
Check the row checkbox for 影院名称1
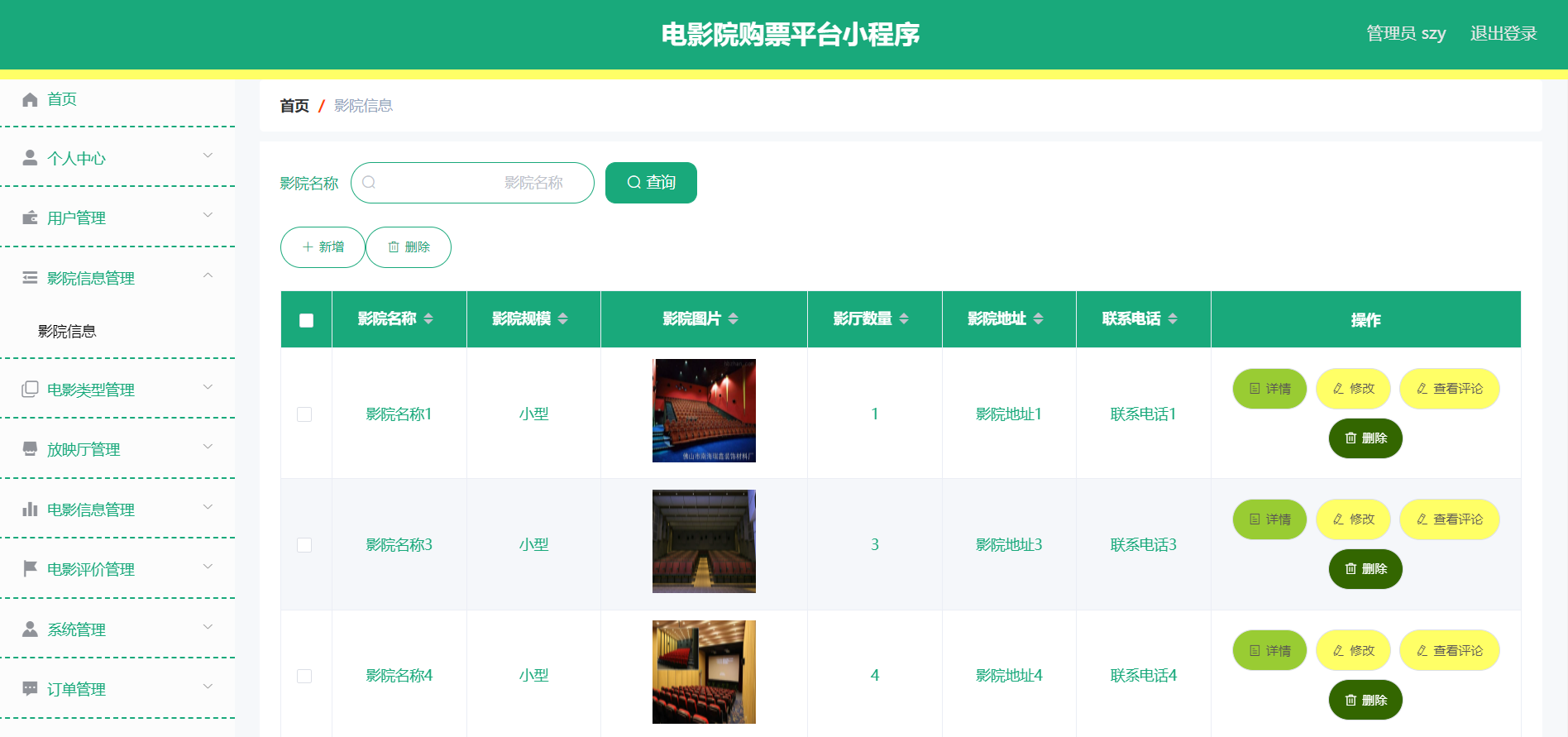pos(304,414)
